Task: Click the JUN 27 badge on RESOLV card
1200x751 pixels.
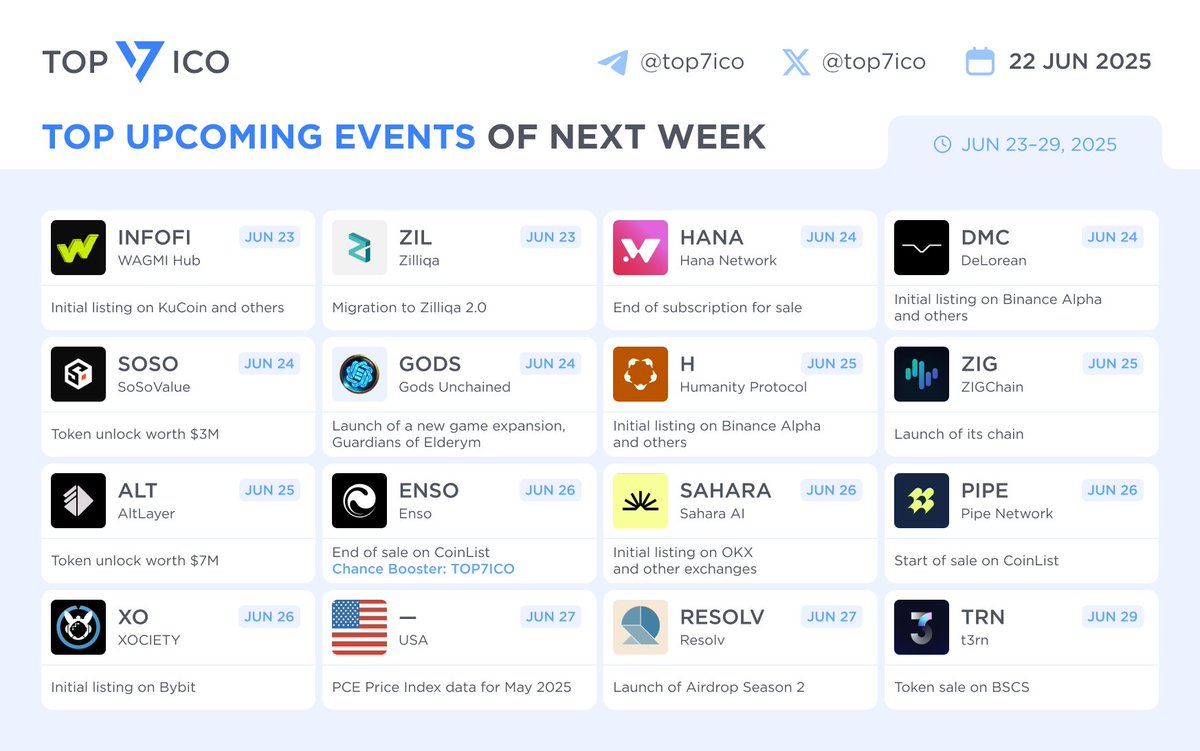Action: [x=832, y=617]
